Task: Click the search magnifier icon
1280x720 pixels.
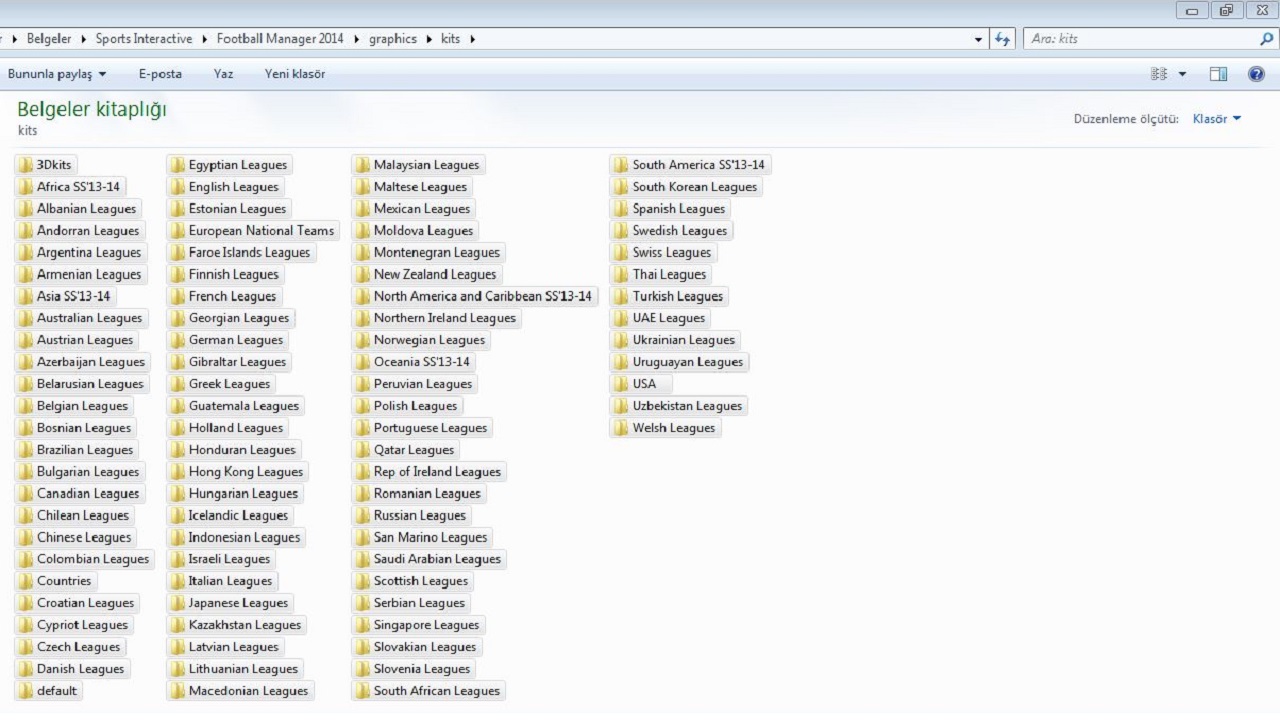Action: 1267,39
